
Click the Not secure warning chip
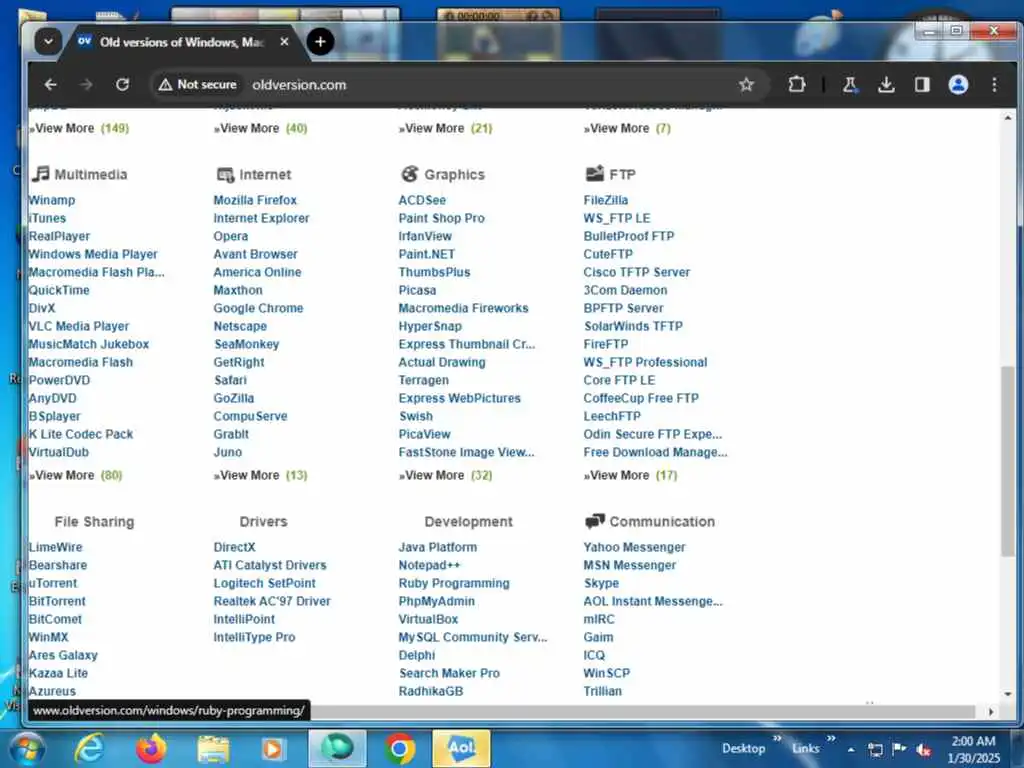pos(199,84)
